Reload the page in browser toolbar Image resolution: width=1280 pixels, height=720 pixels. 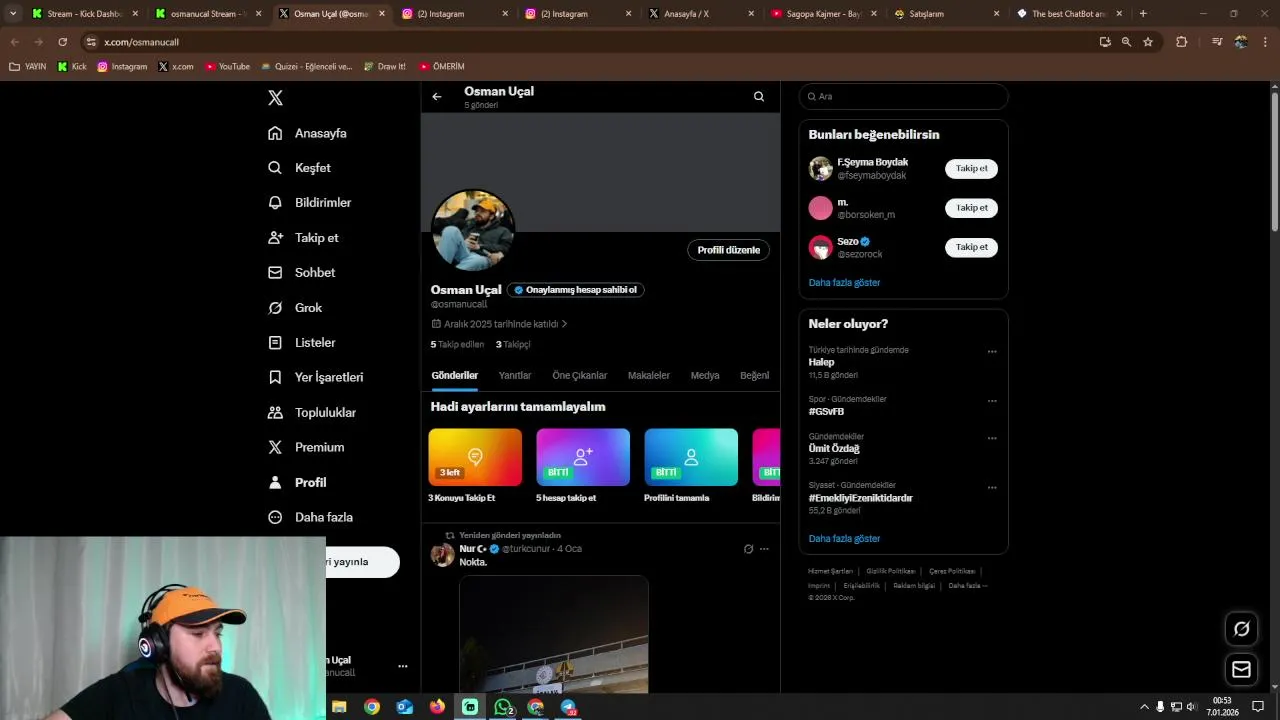(62, 42)
